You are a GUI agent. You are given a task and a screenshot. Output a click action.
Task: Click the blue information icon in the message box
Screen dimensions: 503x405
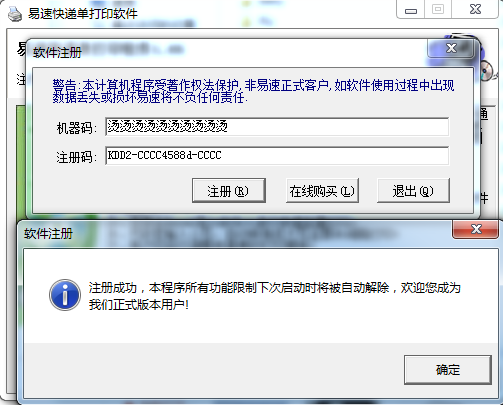coord(65,295)
